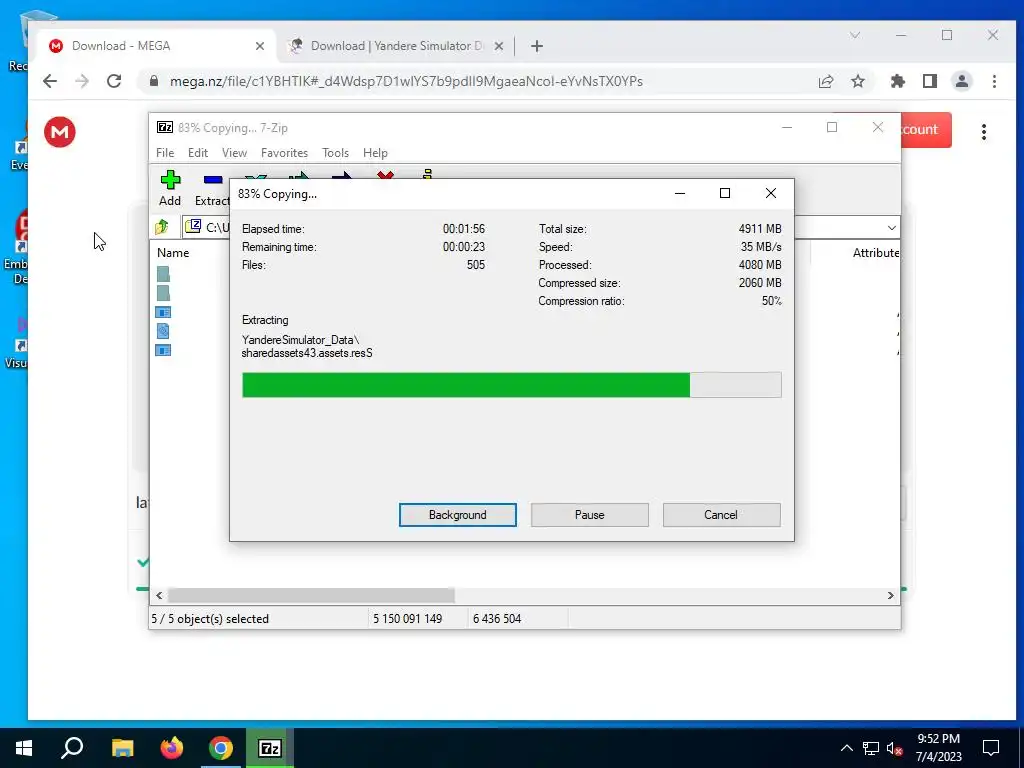1024x768 pixels.
Task: Click the yellow Info toolbar icon
Action: coord(428,174)
